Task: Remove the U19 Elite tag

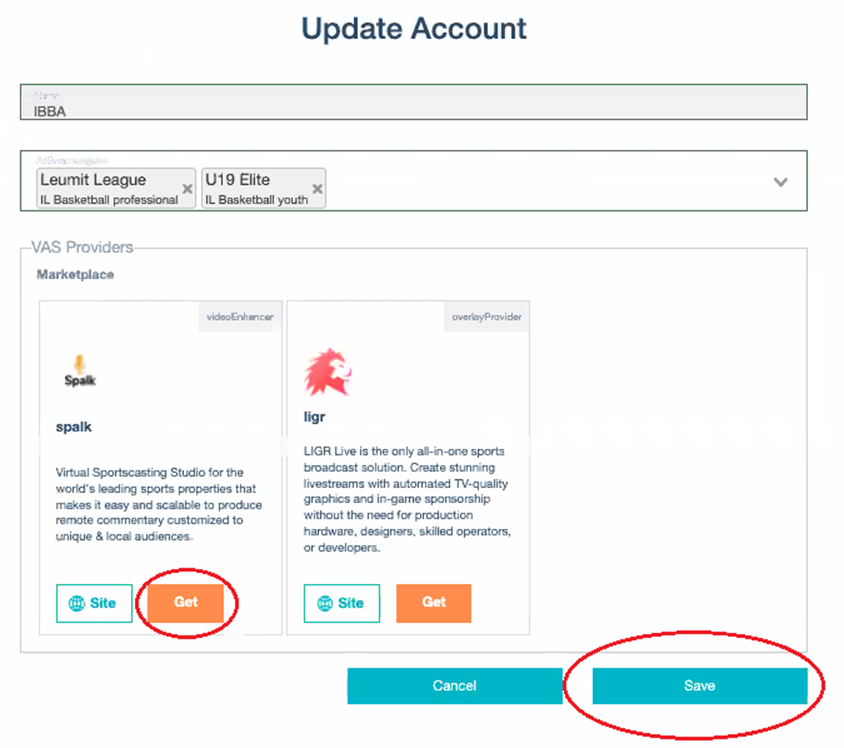Action: pos(318,189)
